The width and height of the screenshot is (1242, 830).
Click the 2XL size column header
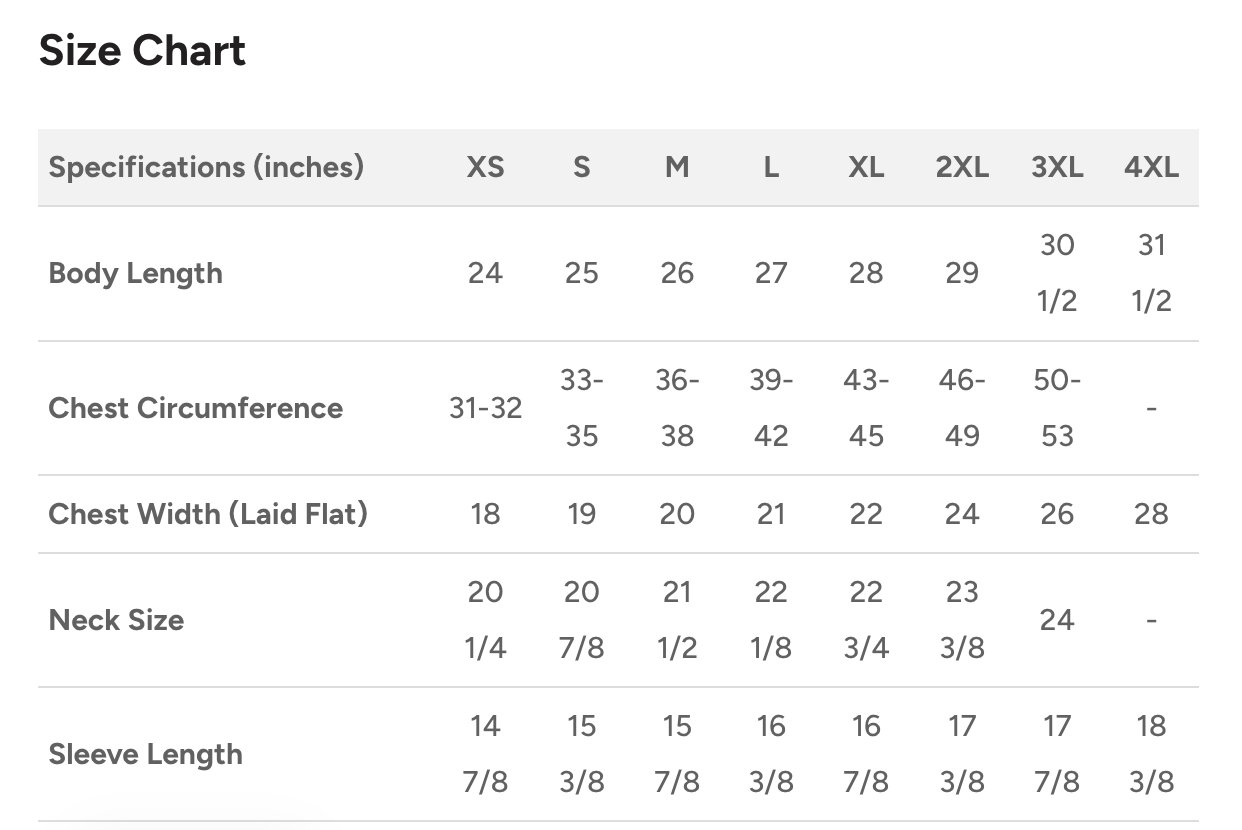tap(961, 167)
